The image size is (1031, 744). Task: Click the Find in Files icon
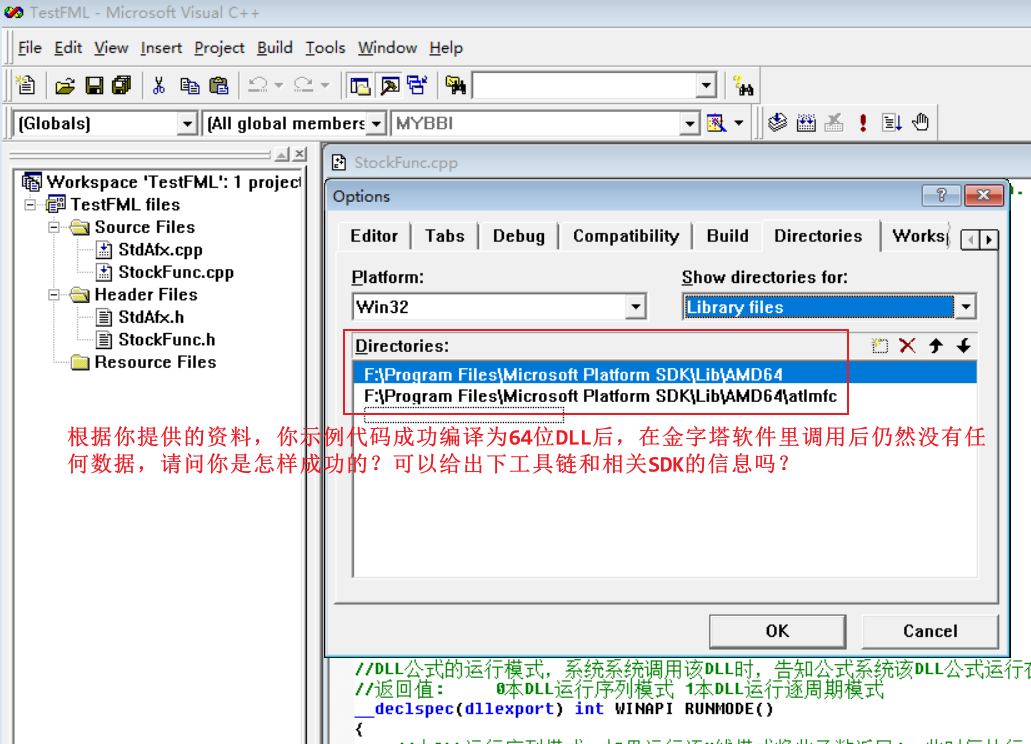(x=455, y=85)
